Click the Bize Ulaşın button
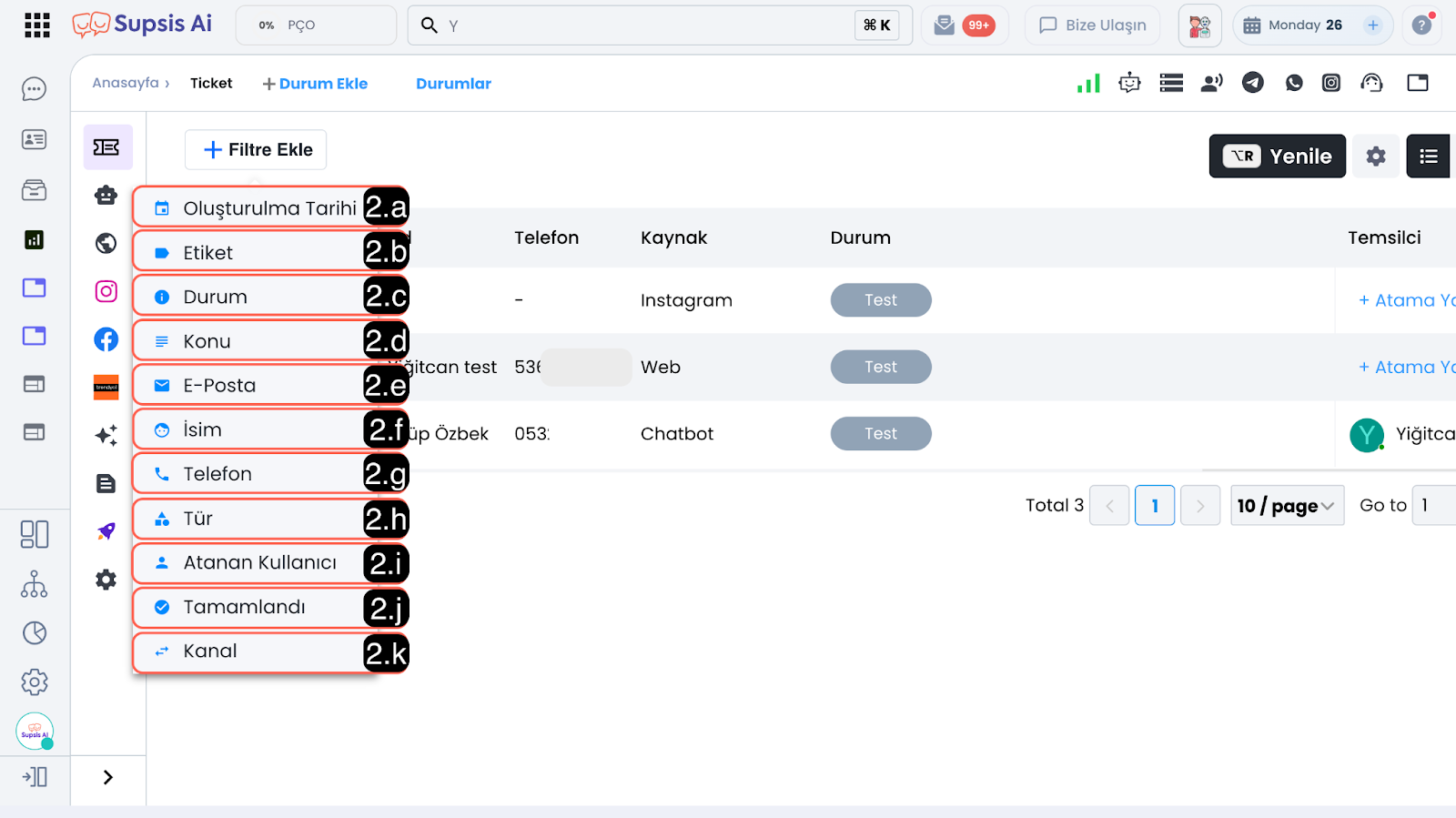Screen dimensions: 1456x818 pos(1092,25)
